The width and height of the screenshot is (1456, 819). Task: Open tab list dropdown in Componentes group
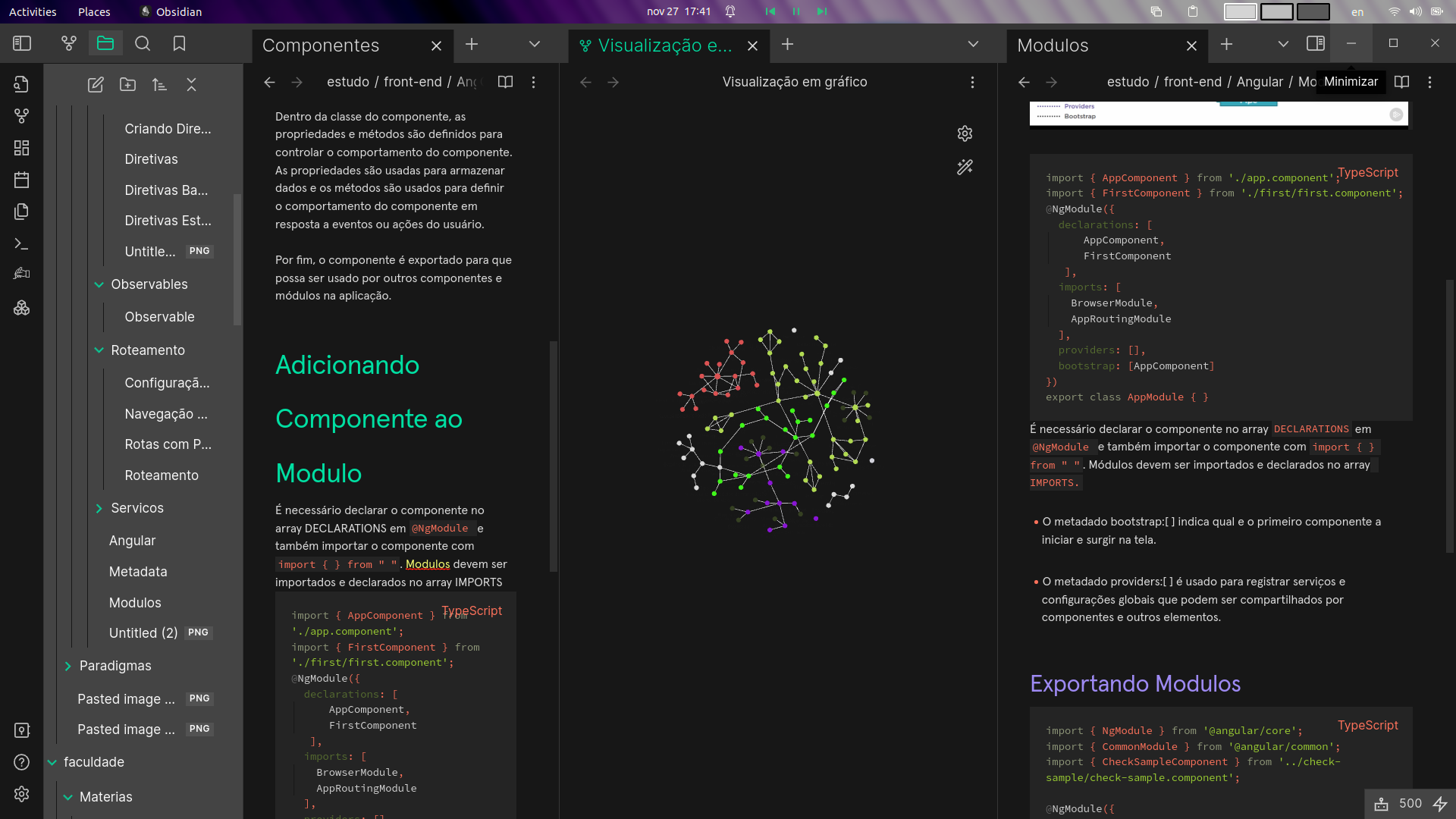pyautogui.click(x=535, y=44)
